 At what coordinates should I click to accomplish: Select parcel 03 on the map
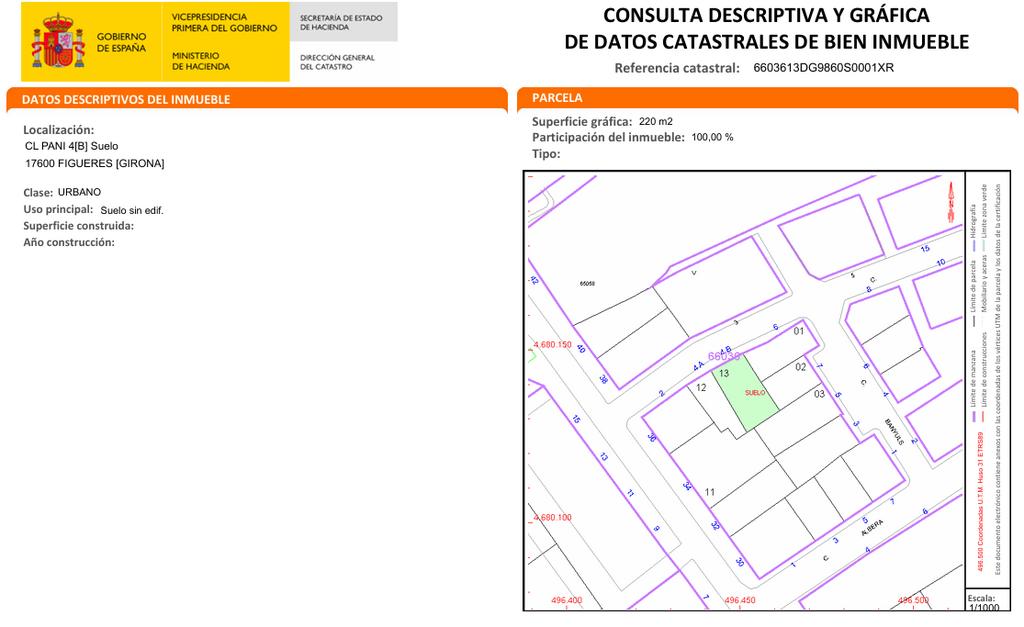point(819,394)
